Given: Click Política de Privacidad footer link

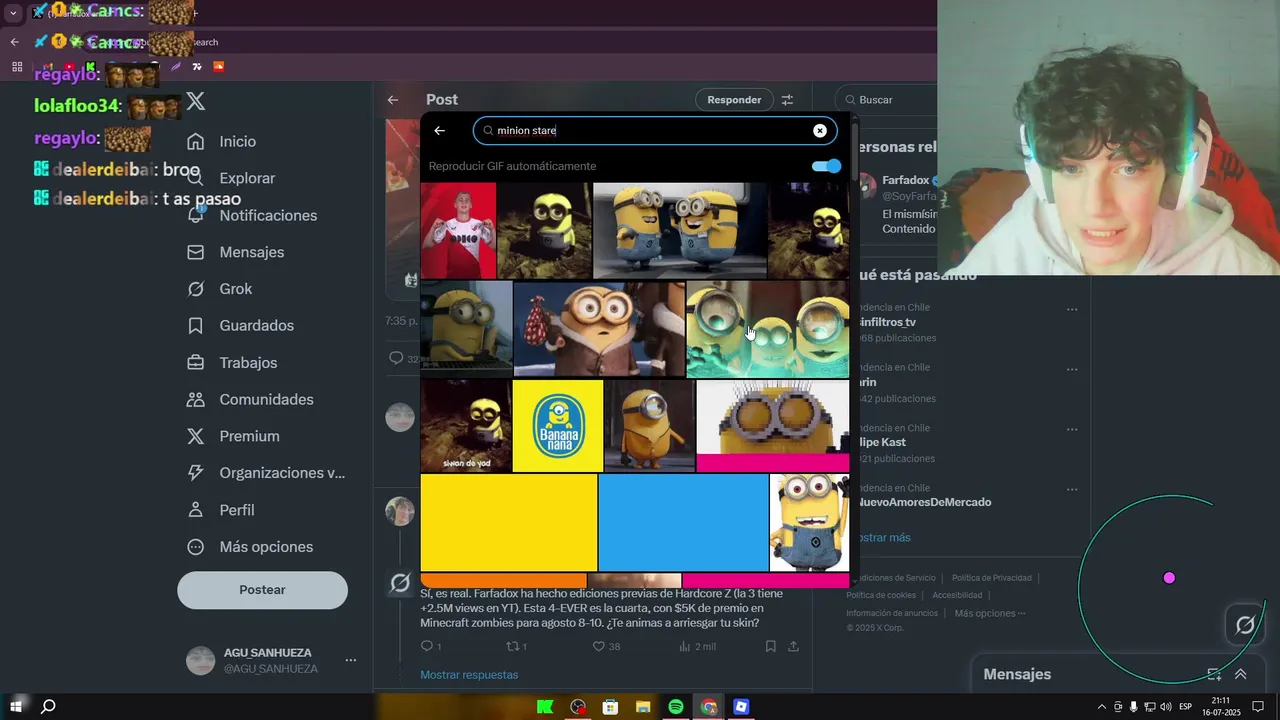Looking at the screenshot, I should pos(991,578).
